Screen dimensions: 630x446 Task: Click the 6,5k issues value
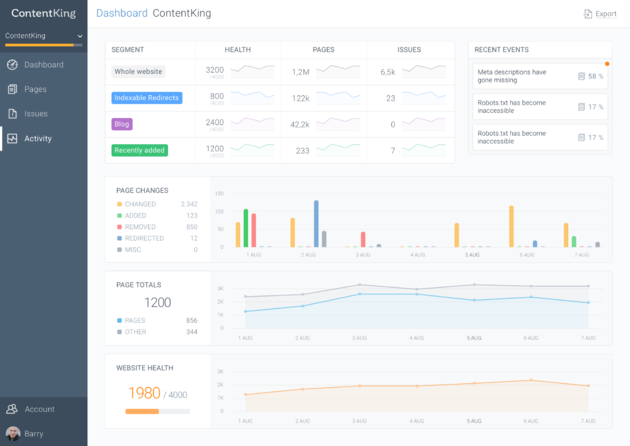pyautogui.click(x=388, y=72)
